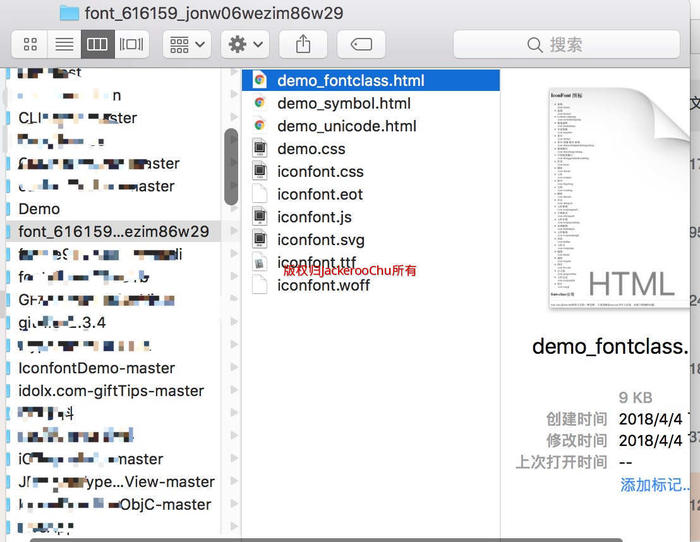The height and width of the screenshot is (542, 700).
Task: Select font_616159...ezim86w29 folder in column
Action: [113, 231]
